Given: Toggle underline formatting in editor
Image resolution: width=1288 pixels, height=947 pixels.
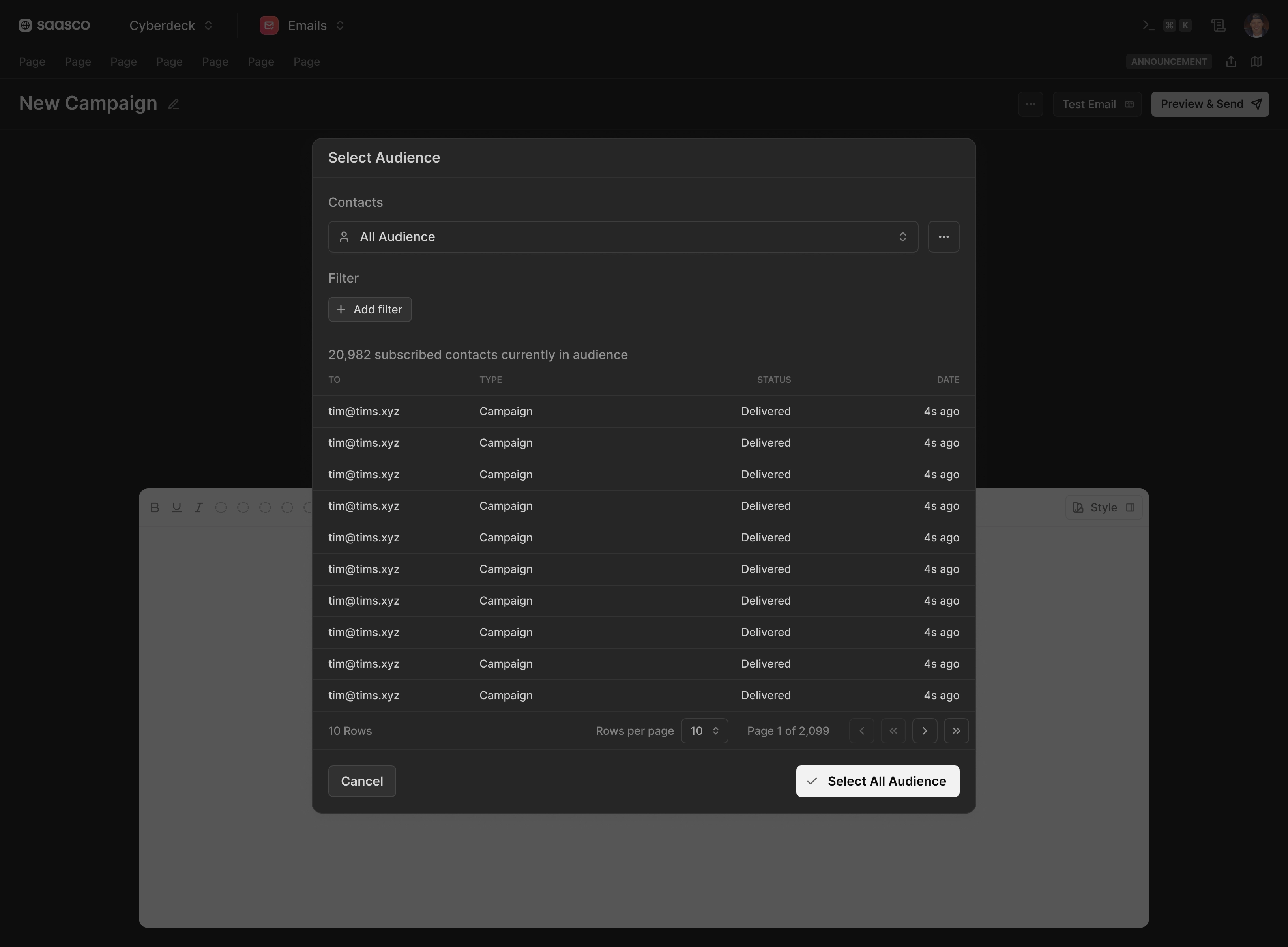Looking at the screenshot, I should (x=176, y=507).
